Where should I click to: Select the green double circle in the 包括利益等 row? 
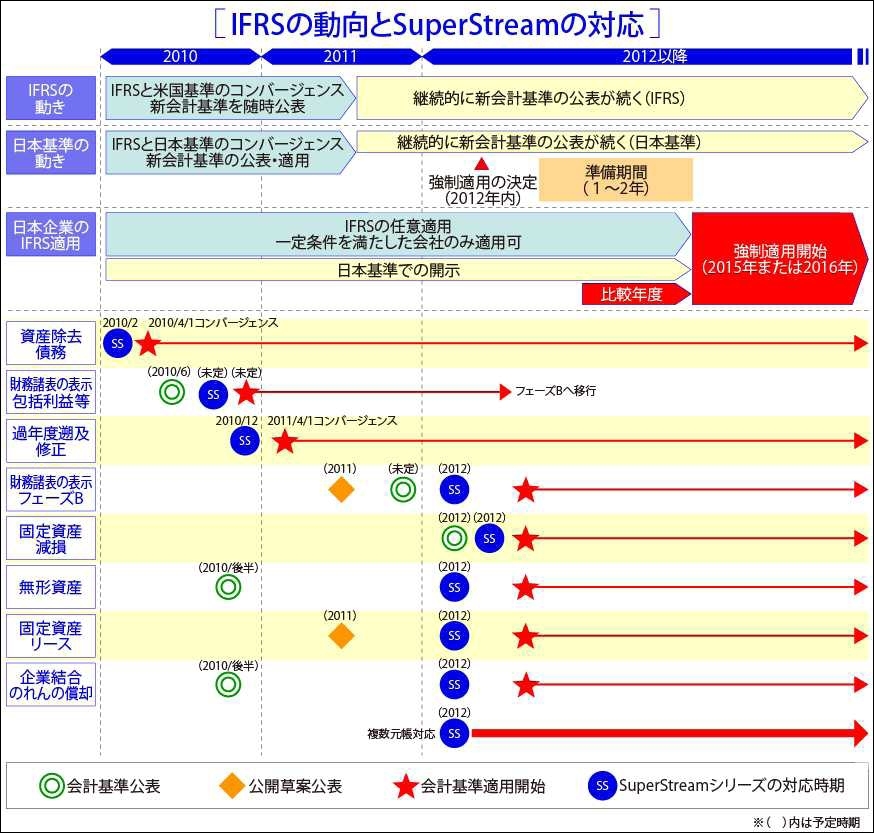tap(172, 392)
